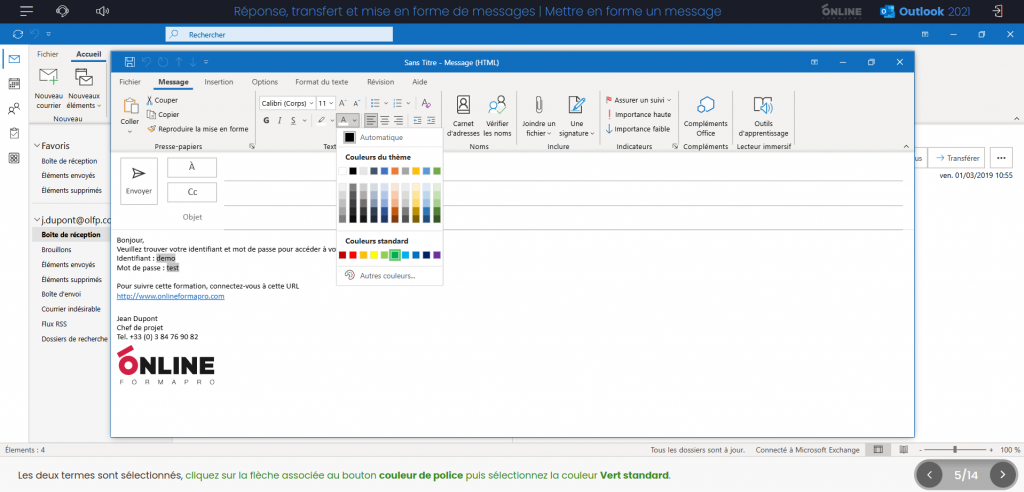Screen dimensions: 1024x492
Task: Switch to the Insertion ribbon tab
Action: coord(219,82)
